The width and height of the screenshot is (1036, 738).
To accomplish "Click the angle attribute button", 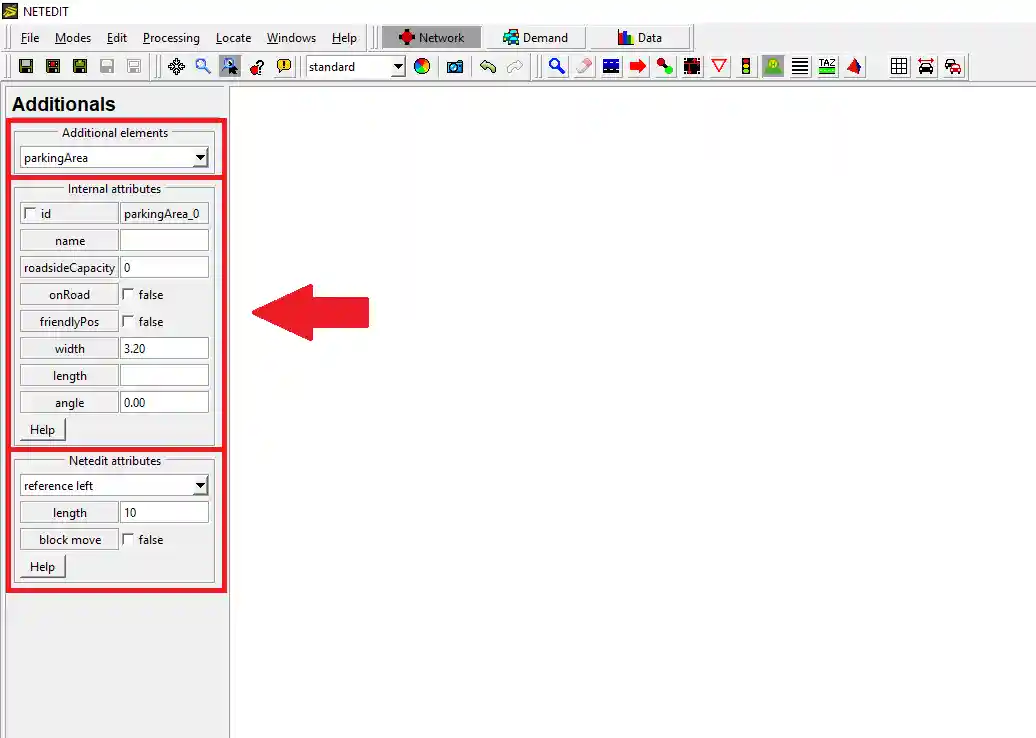I will pos(69,402).
